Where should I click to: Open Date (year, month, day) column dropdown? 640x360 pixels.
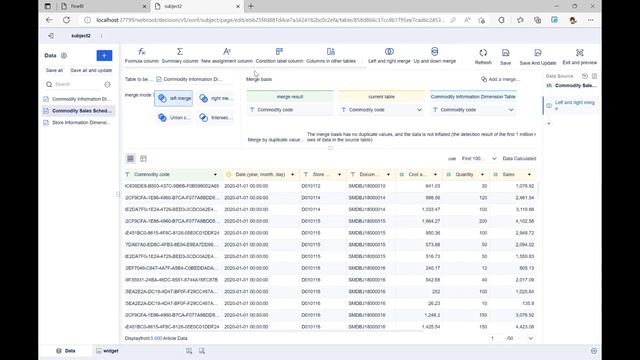tap(292, 175)
